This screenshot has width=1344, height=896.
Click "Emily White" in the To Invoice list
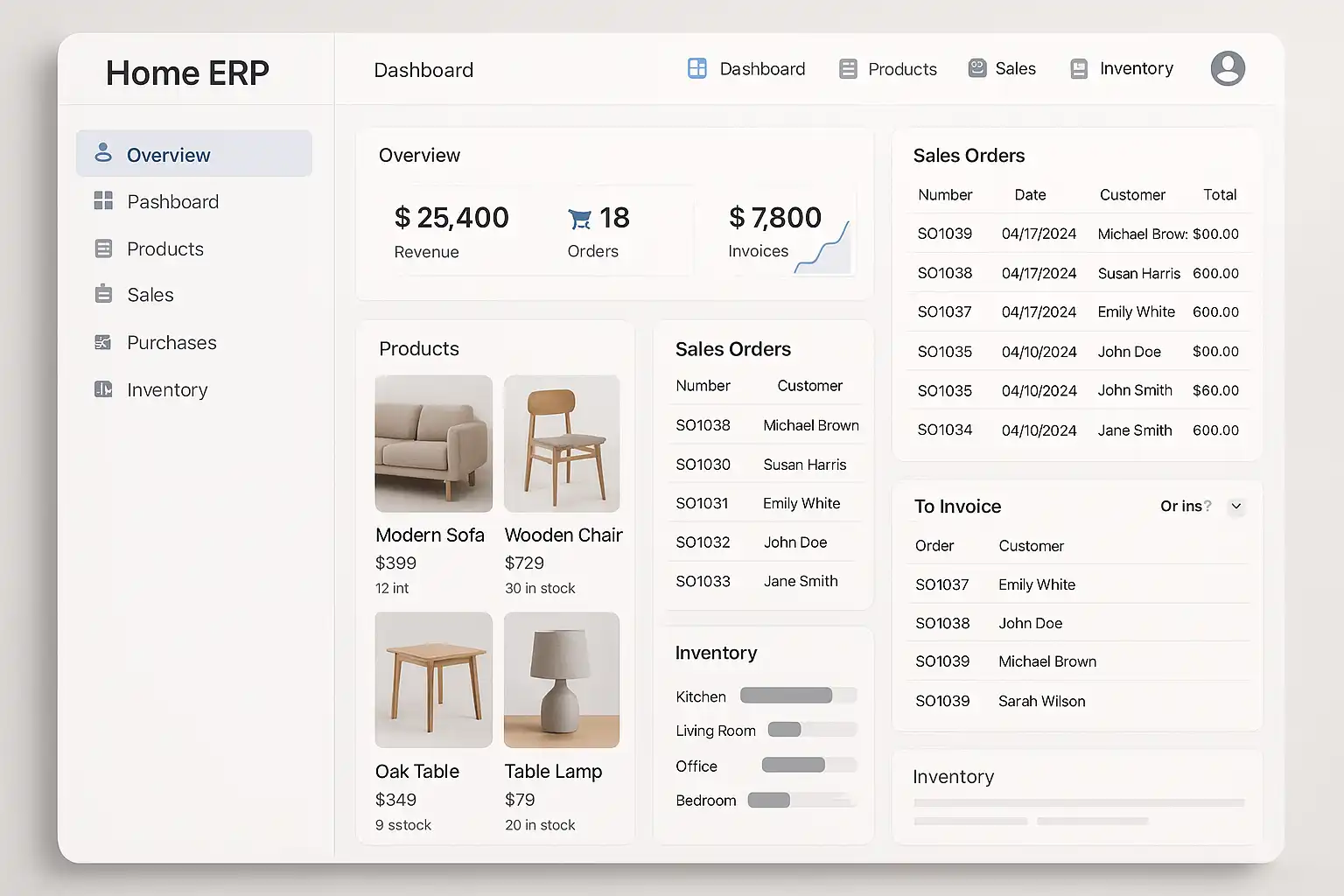pos(1037,584)
